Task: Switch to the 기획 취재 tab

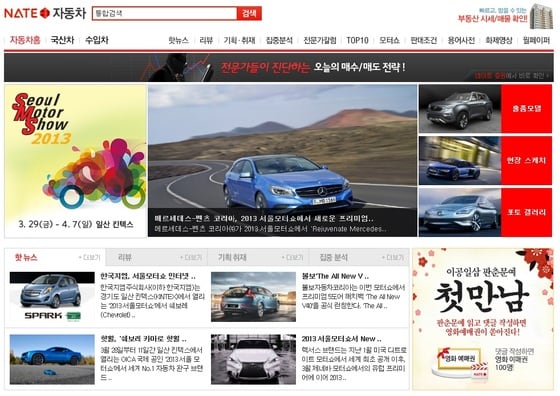Action: click(232, 257)
